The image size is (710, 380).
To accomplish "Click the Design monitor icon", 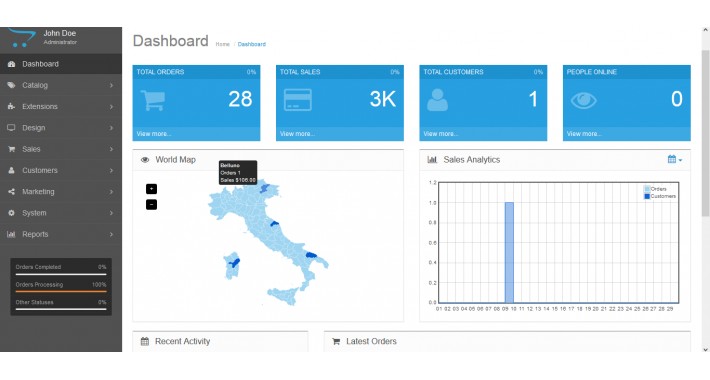I will [11, 128].
